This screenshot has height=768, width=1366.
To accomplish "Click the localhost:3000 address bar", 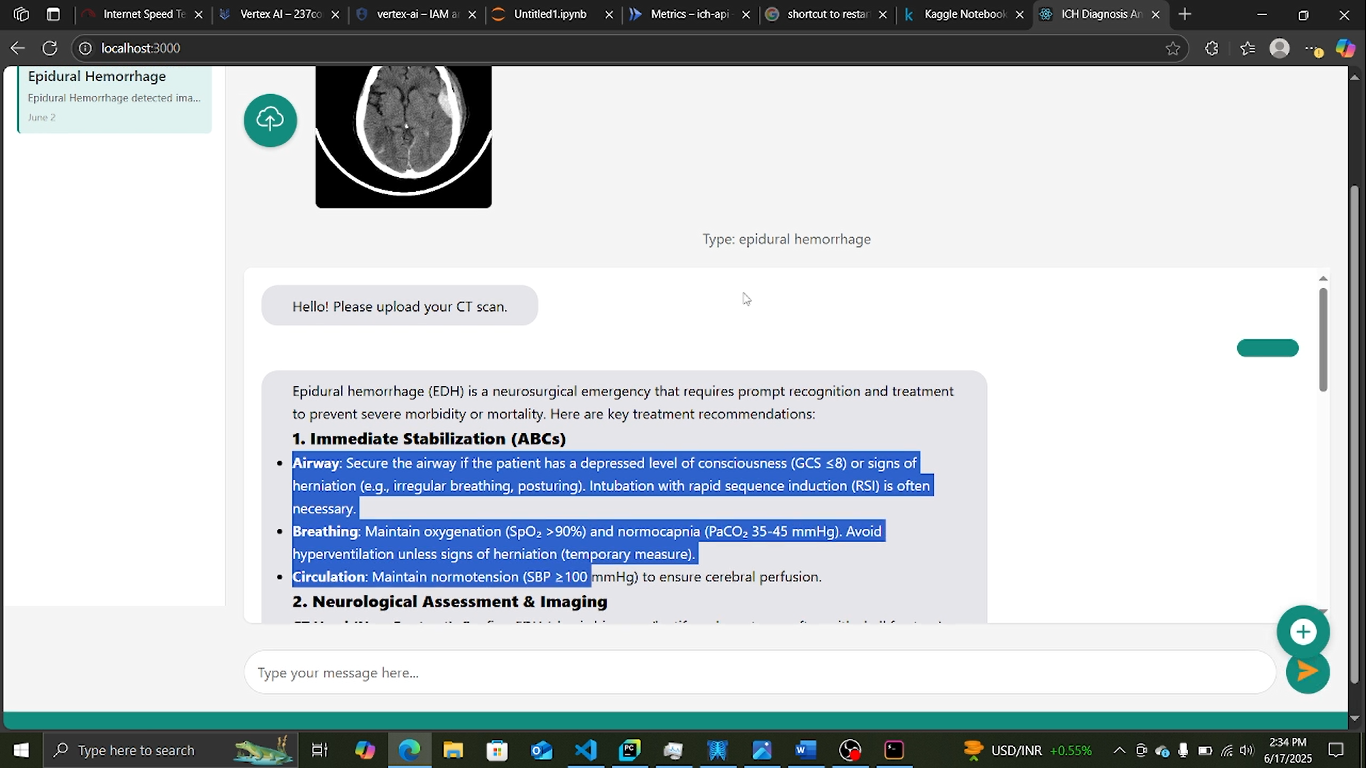I will 620,48.
